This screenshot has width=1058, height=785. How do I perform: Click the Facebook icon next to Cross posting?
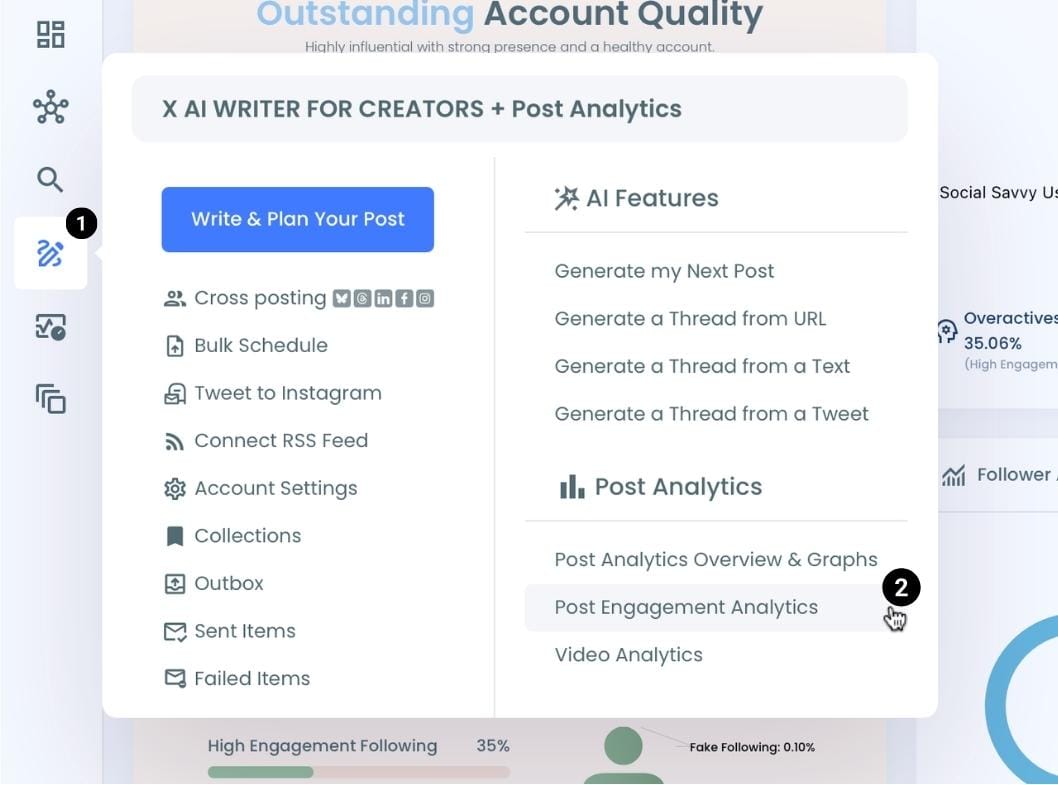[x=404, y=297]
